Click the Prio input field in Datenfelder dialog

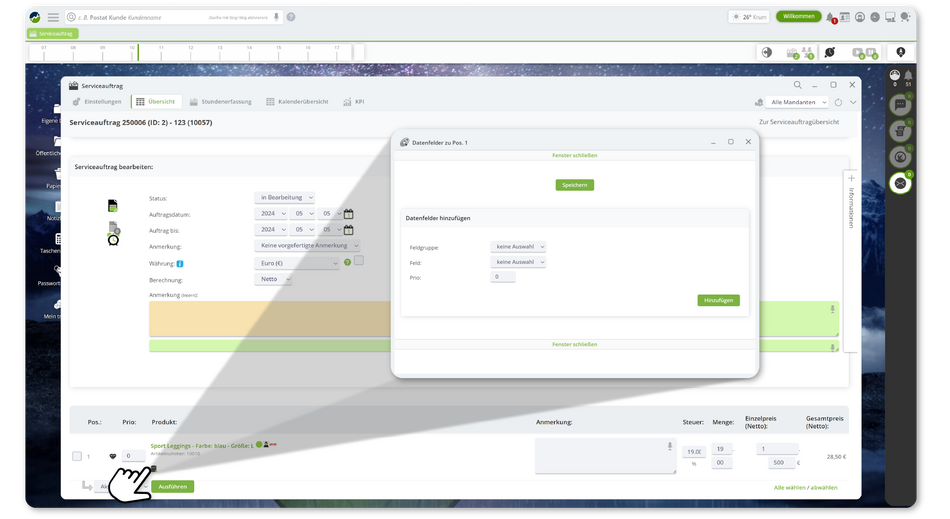pyautogui.click(x=503, y=277)
